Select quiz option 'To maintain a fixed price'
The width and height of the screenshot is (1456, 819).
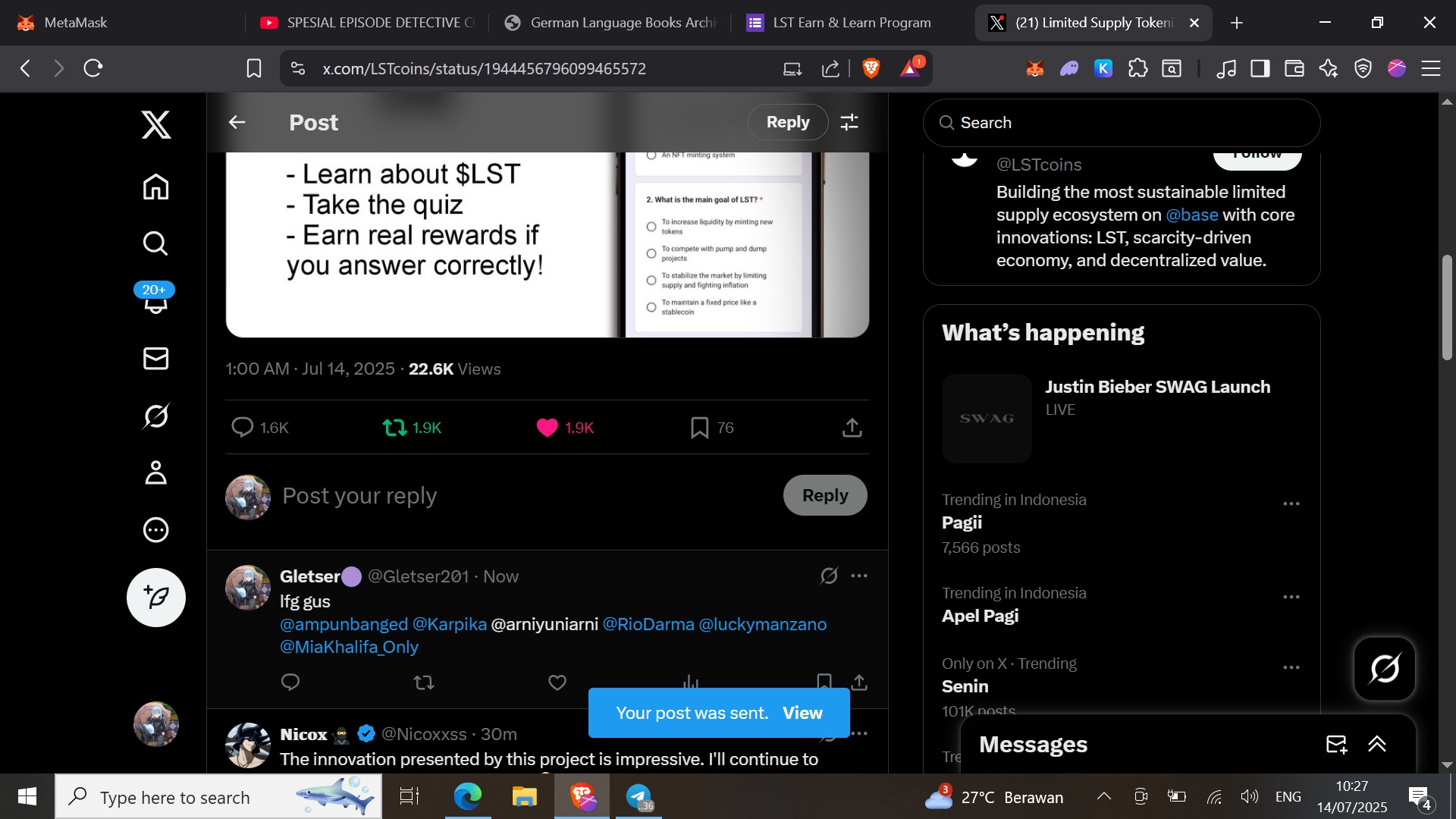coord(651,307)
